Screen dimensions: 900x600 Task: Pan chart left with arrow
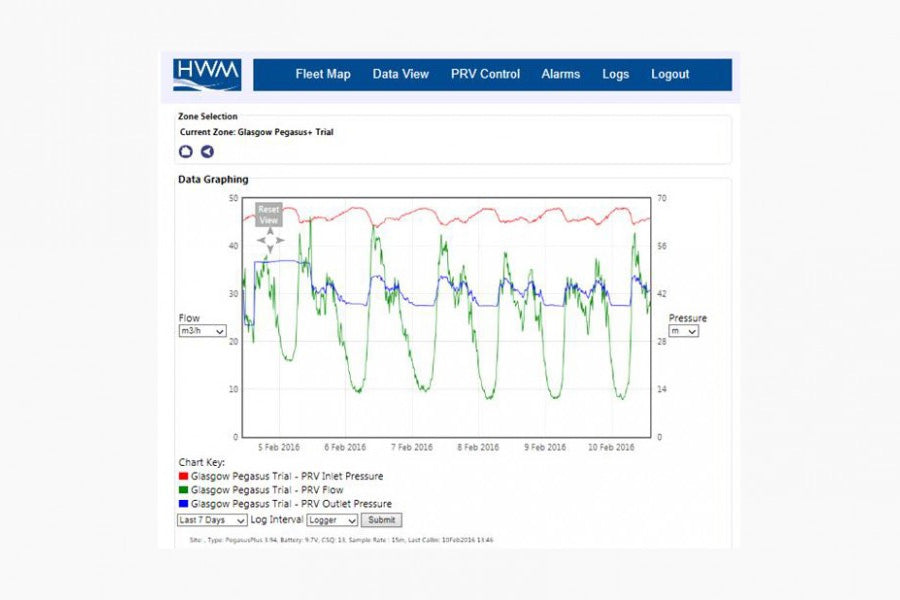click(x=260, y=240)
